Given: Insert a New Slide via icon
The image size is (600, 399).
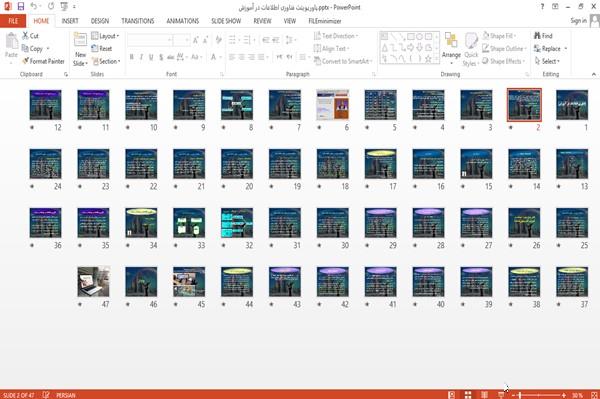Looking at the screenshot, I should coord(80,39).
